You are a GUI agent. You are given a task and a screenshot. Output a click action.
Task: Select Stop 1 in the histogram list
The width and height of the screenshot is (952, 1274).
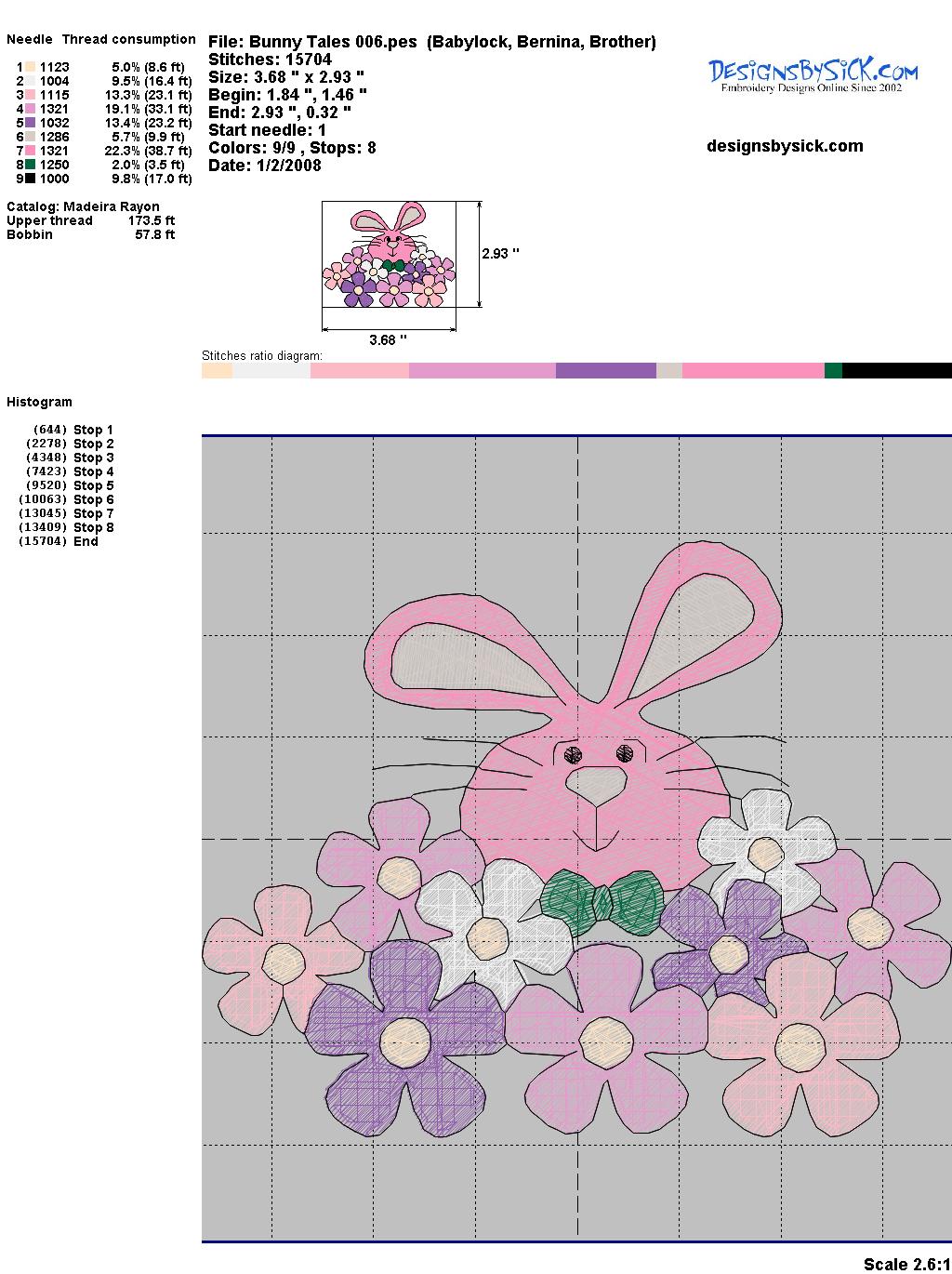93,430
